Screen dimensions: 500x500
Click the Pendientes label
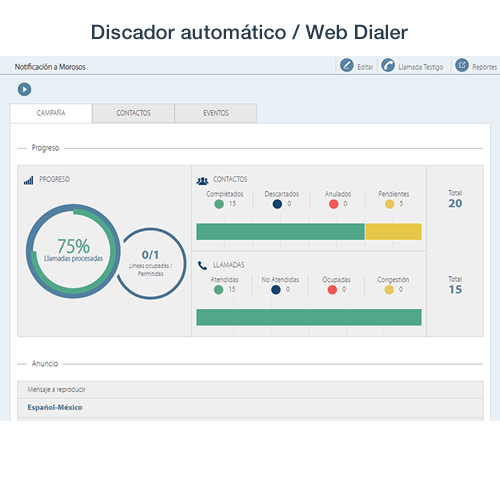click(x=394, y=194)
